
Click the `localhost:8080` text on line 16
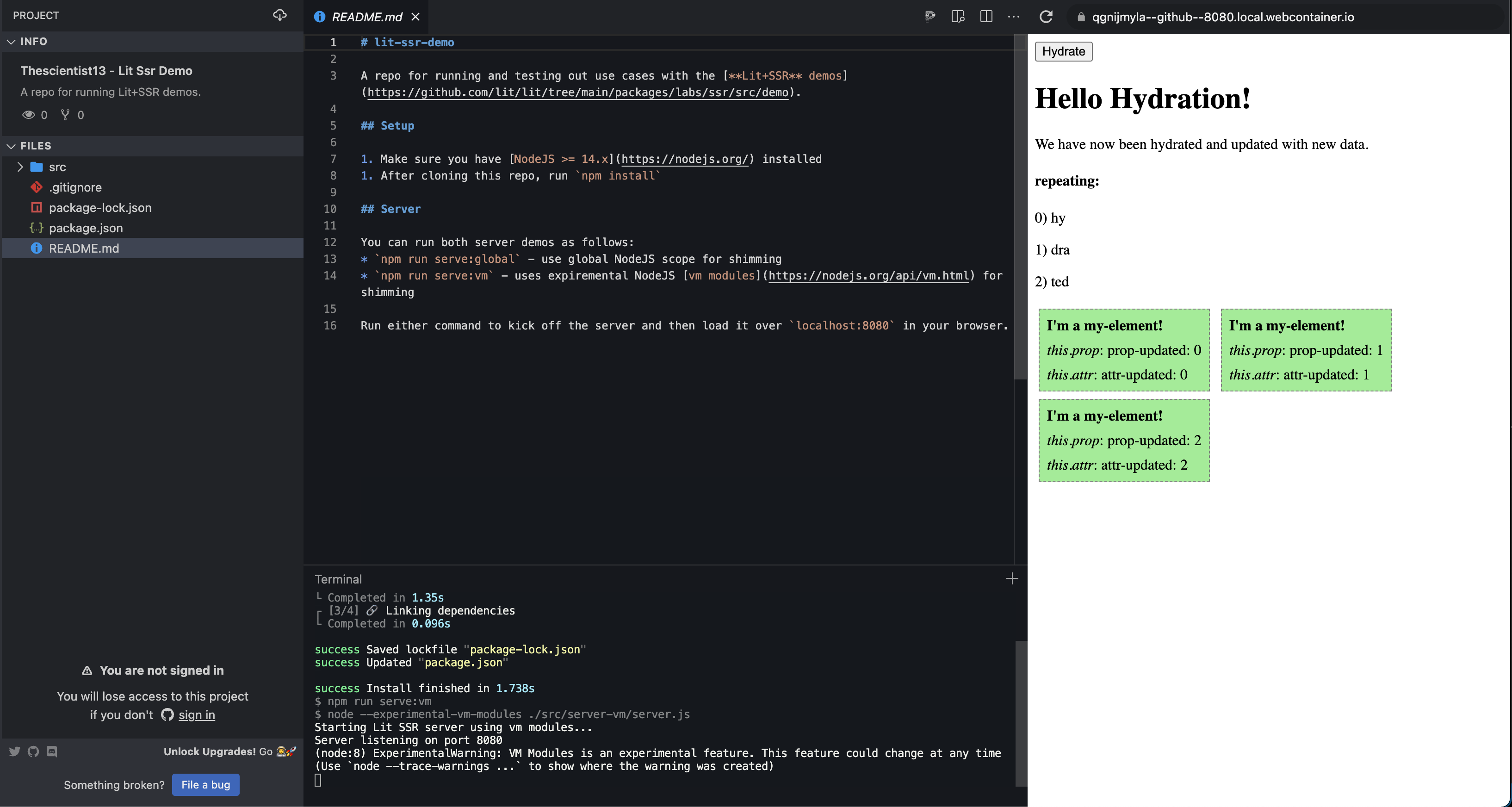pyautogui.click(x=842, y=326)
